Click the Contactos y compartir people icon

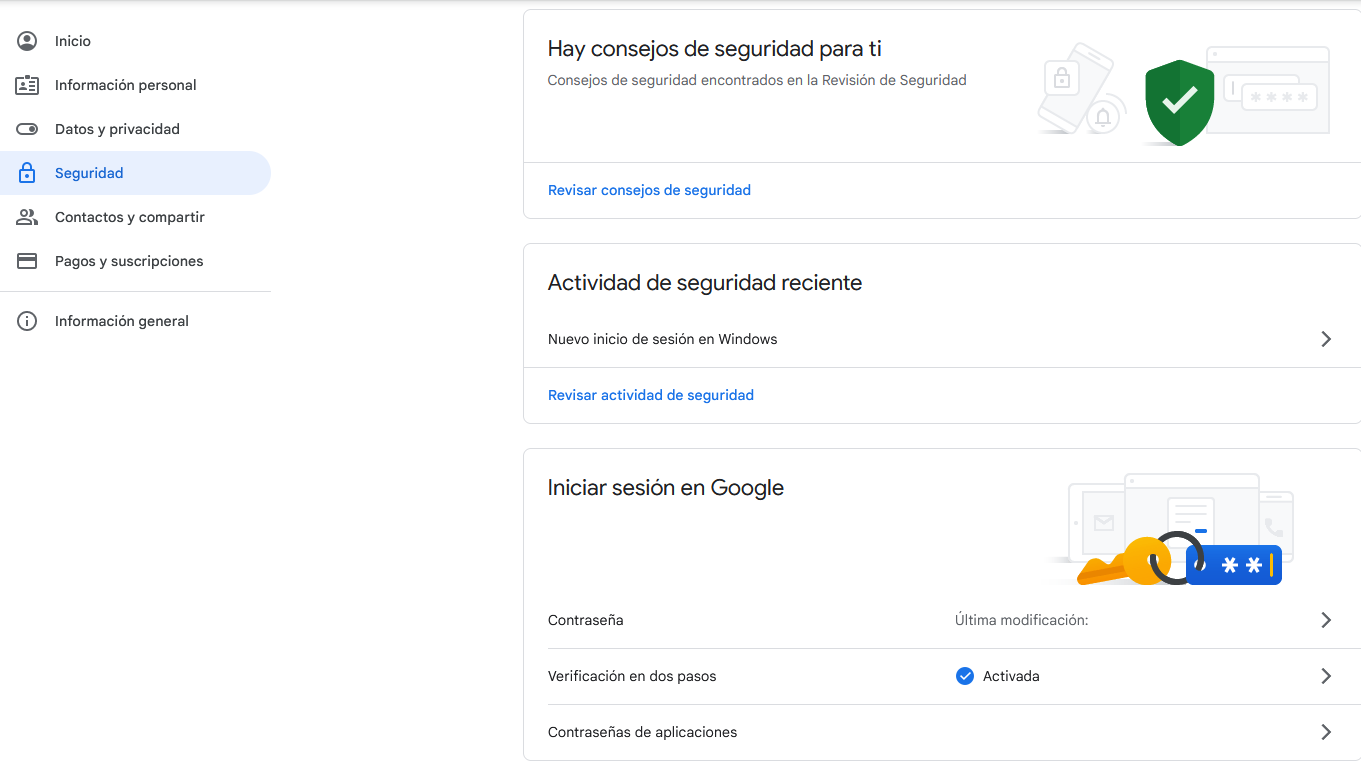tap(27, 217)
